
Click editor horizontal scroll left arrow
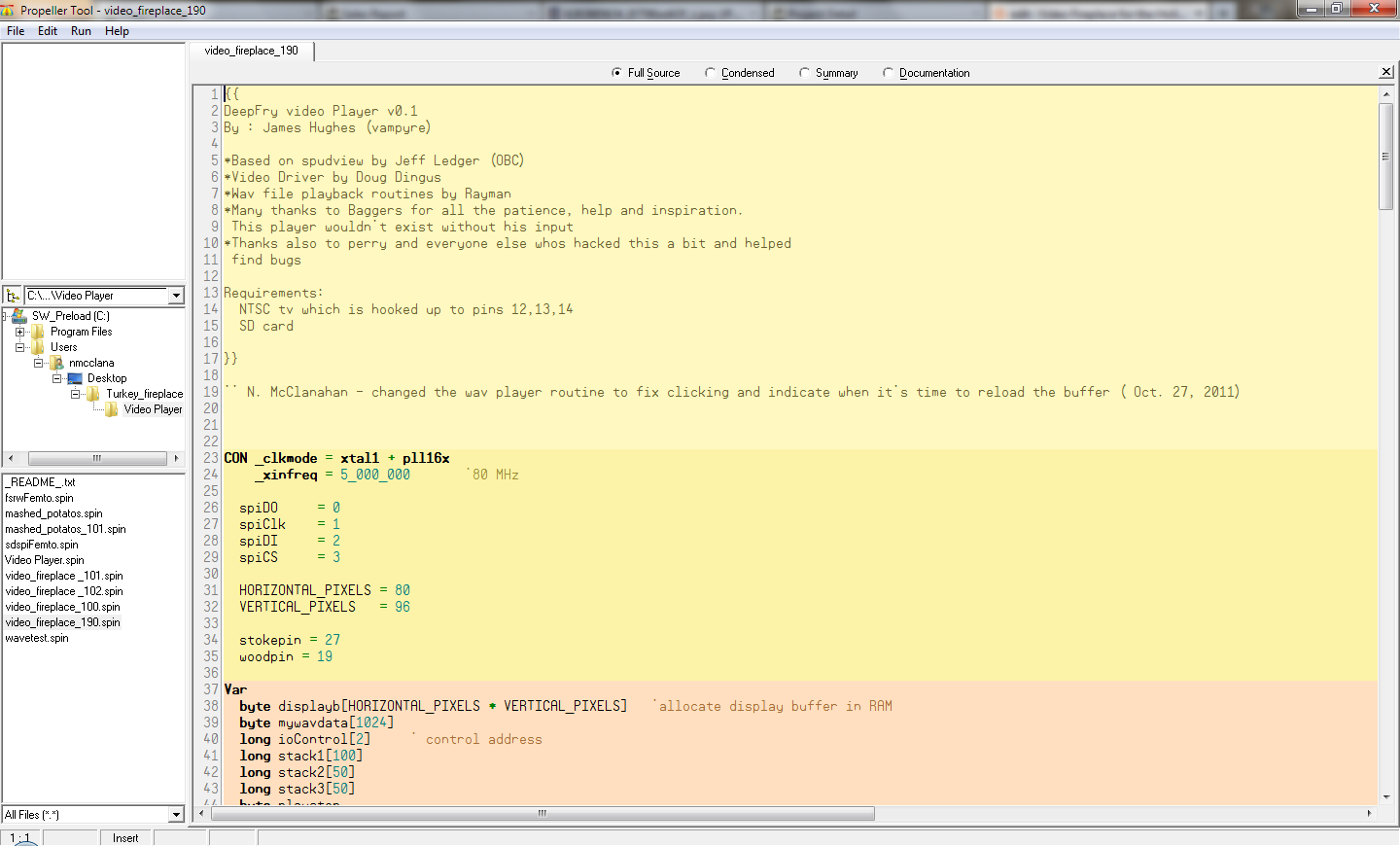201,813
